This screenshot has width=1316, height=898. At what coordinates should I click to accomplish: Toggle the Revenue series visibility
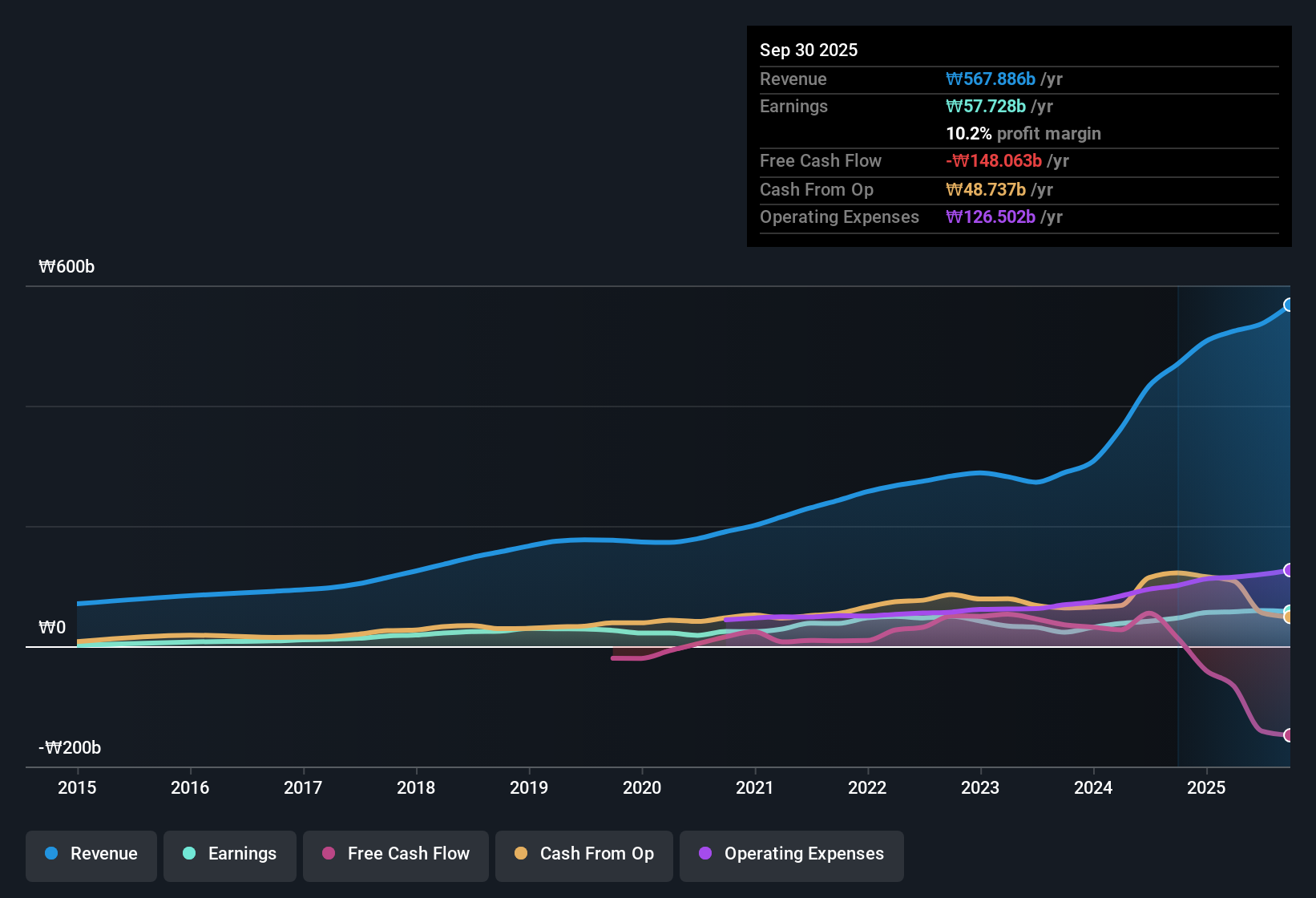(91, 854)
